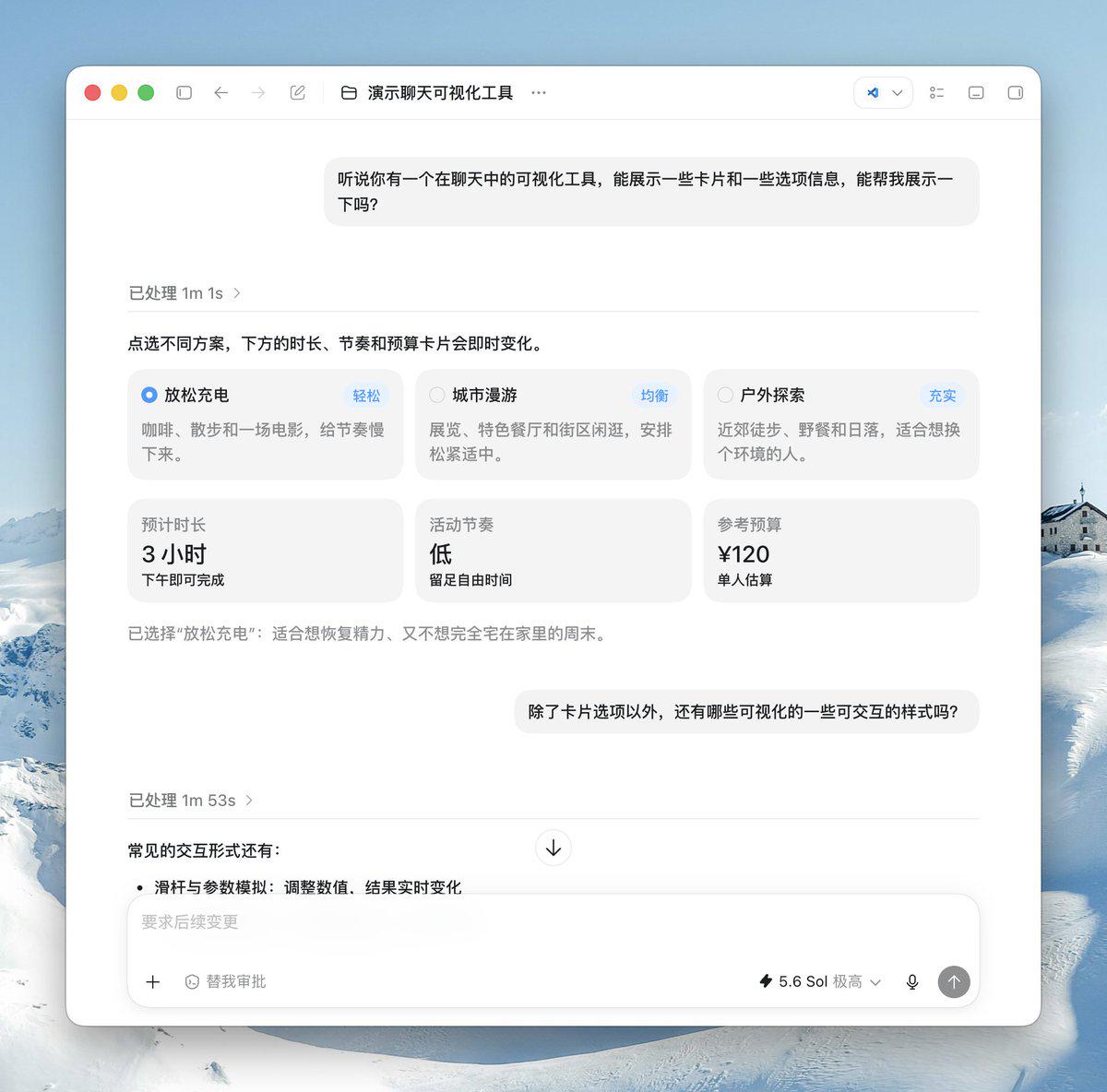Image resolution: width=1107 pixels, height=1092 pixels.
Task: Add attachment with the plus icon
Action: click(x=153, y=982)
